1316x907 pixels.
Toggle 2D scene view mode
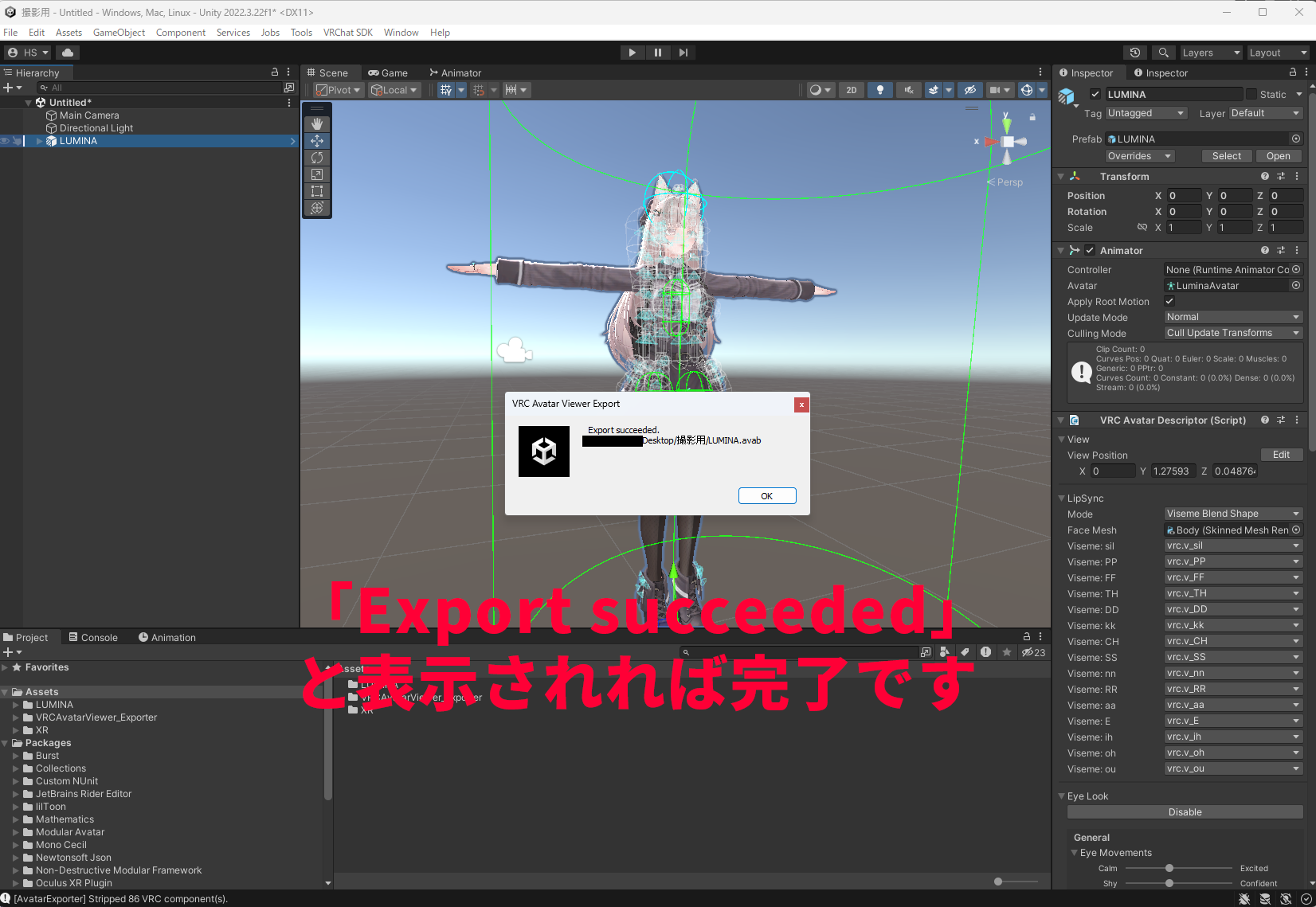(x=851, y=90)
